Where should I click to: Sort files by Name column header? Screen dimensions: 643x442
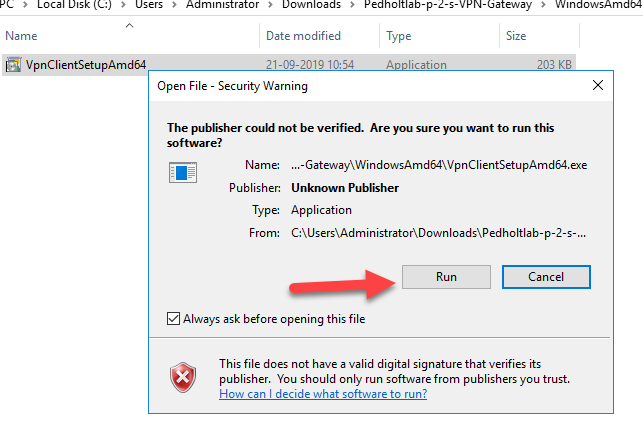click(21, 36)
